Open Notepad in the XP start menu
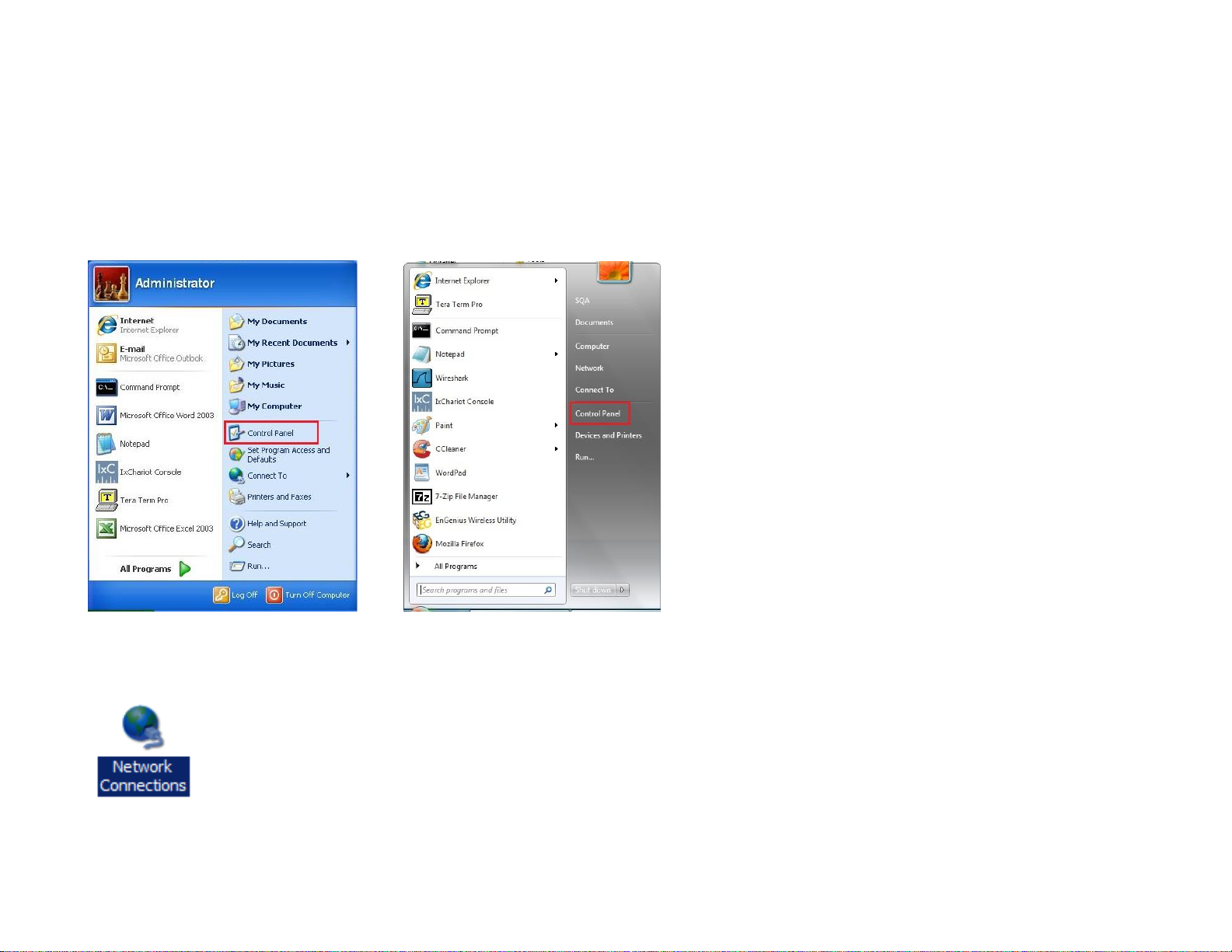1232x952 pixels. click(x=124, y=444)
